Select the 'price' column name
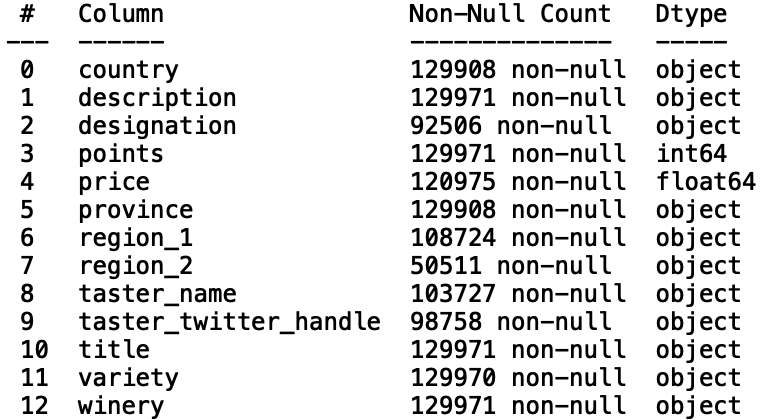 click(x=114, y=183)
